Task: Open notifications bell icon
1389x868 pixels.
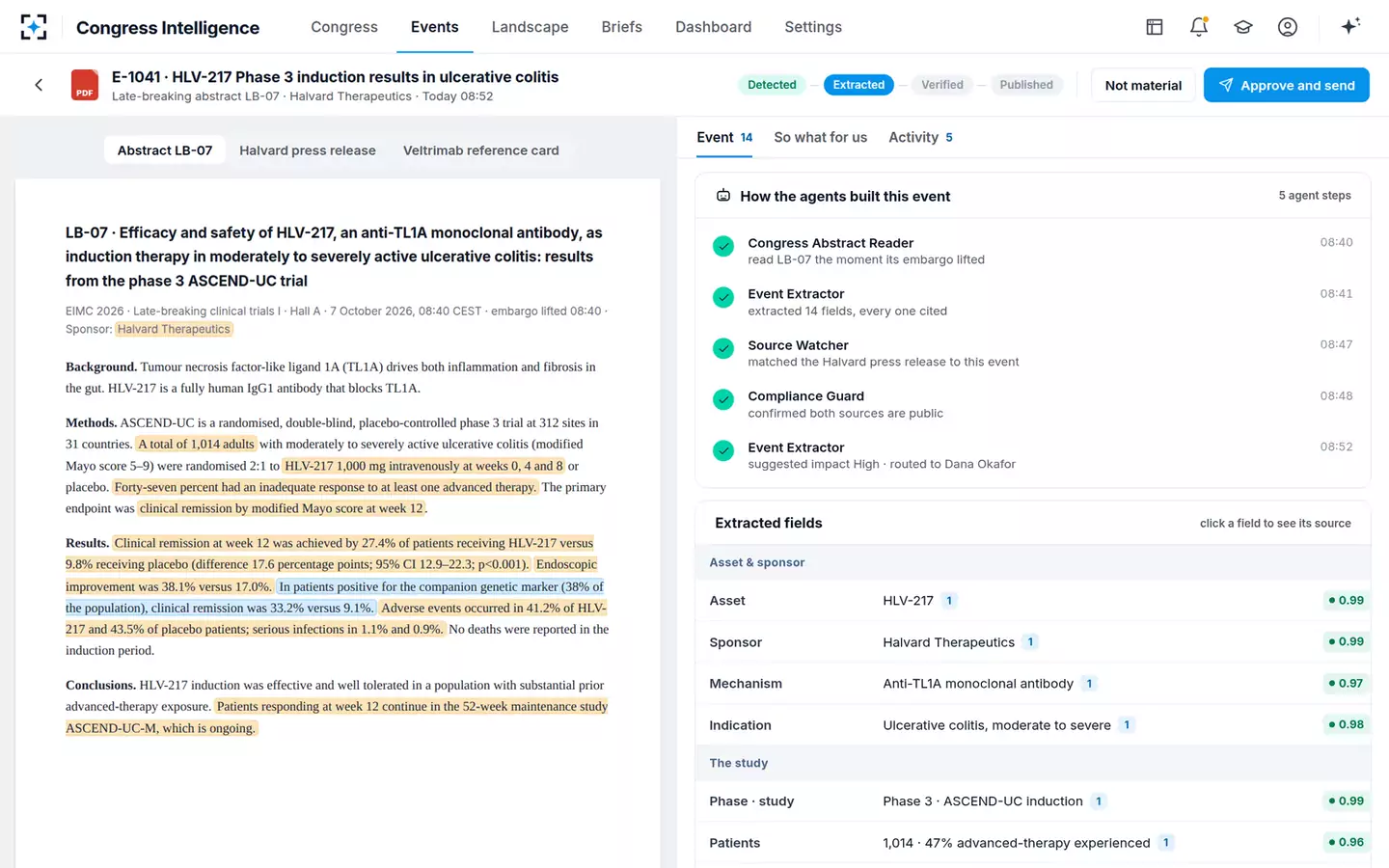Action: (1199, 27)
